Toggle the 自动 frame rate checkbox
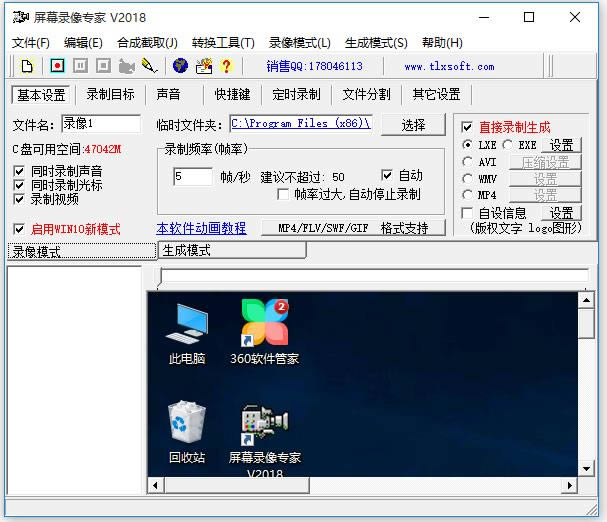The width and height of the screenshot is (607, 522). tap(386, 175)
